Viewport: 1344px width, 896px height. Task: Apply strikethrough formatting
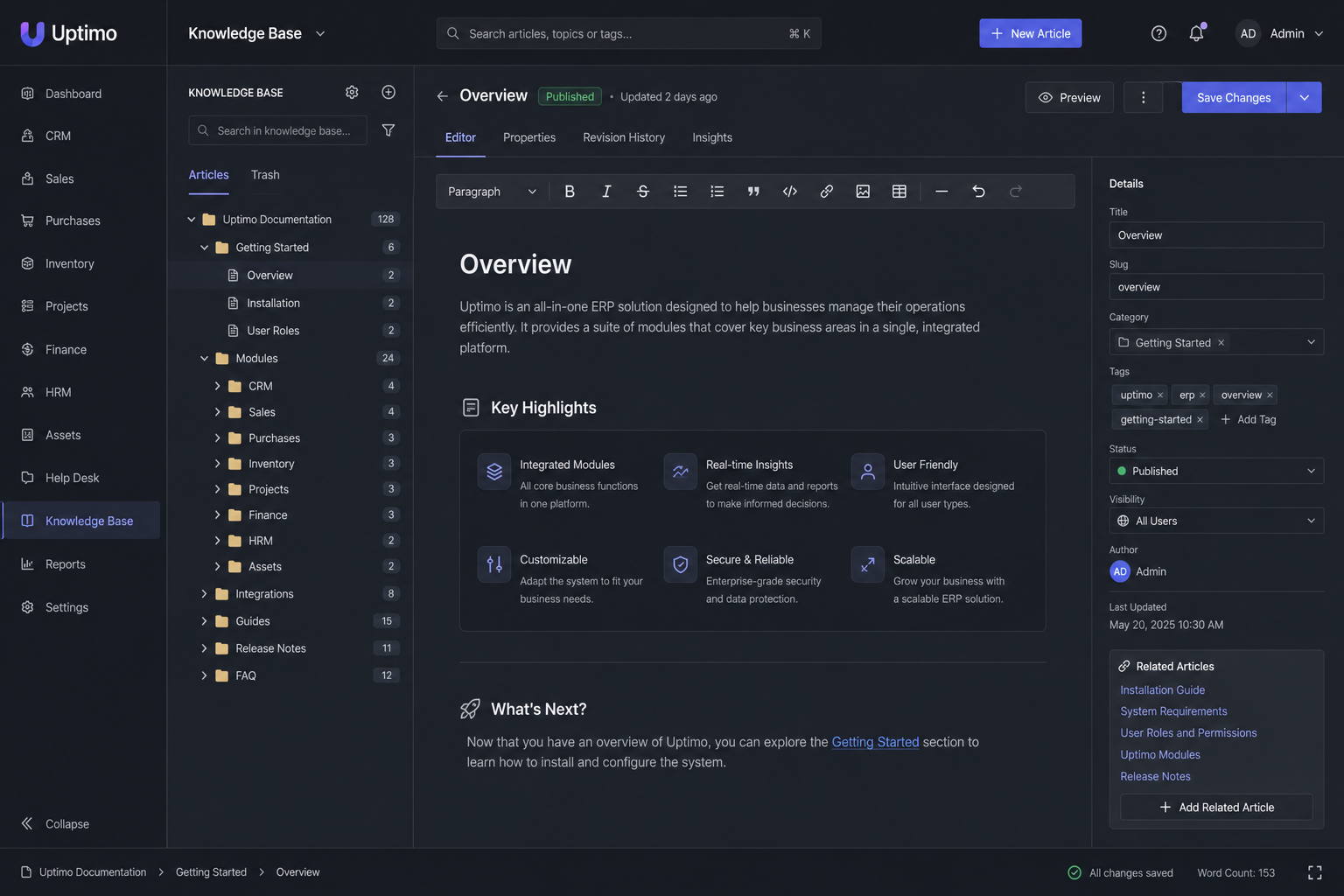coord(643,192)
